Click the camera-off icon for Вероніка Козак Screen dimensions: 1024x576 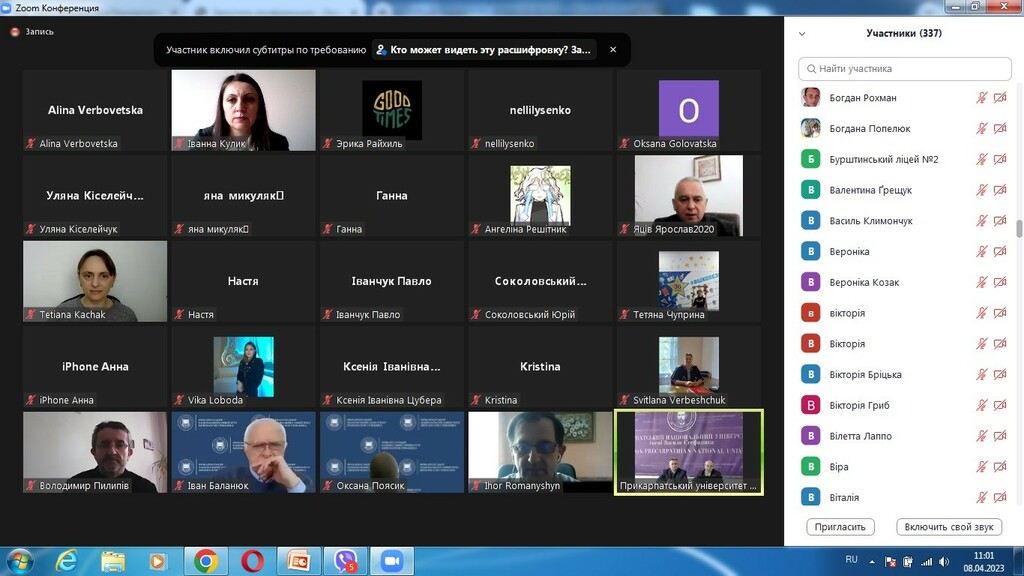(1000, 283)
